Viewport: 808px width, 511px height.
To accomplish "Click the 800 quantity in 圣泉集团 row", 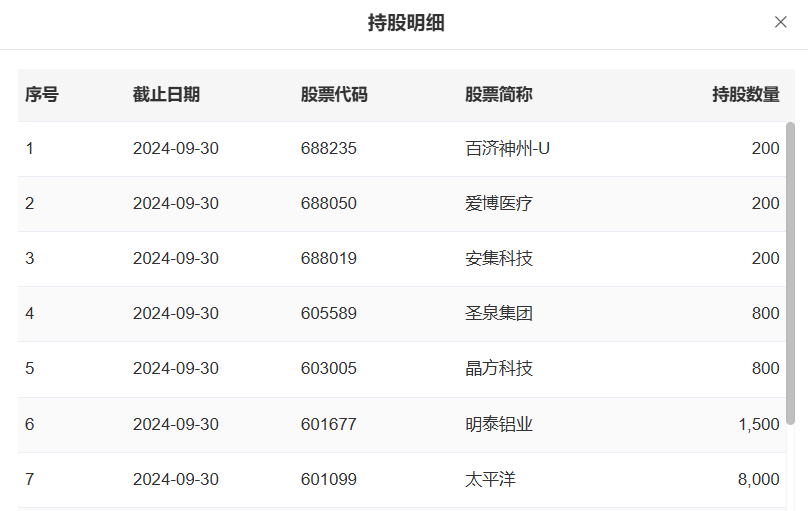I will (765, 313).
